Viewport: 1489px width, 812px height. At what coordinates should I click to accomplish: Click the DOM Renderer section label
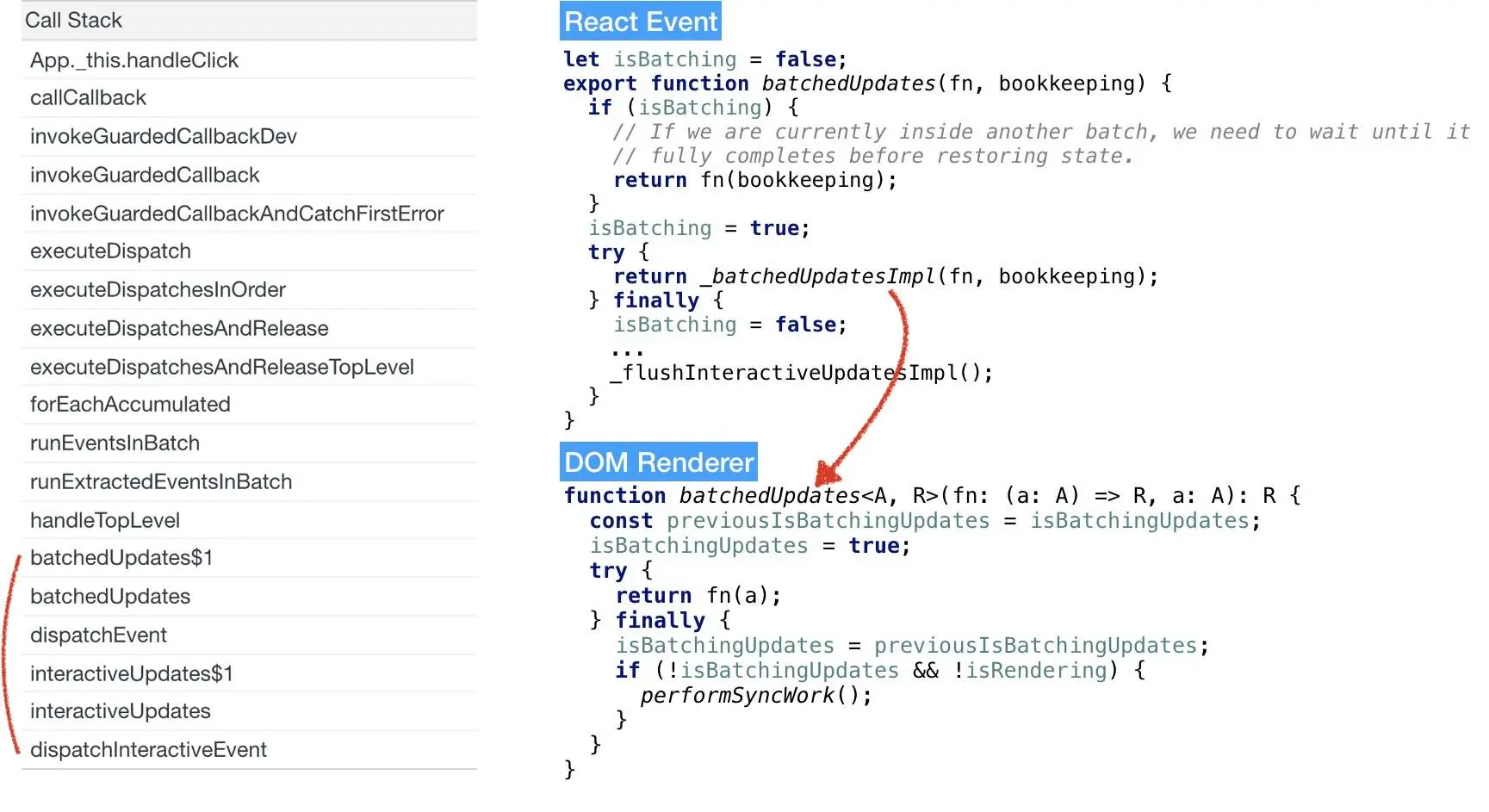point(659,462)
